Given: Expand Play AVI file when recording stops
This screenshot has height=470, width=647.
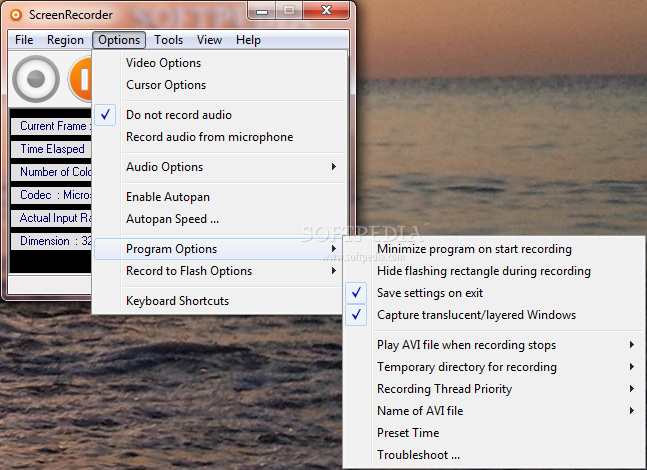Looking at the screenshot, I should point(494,345).
